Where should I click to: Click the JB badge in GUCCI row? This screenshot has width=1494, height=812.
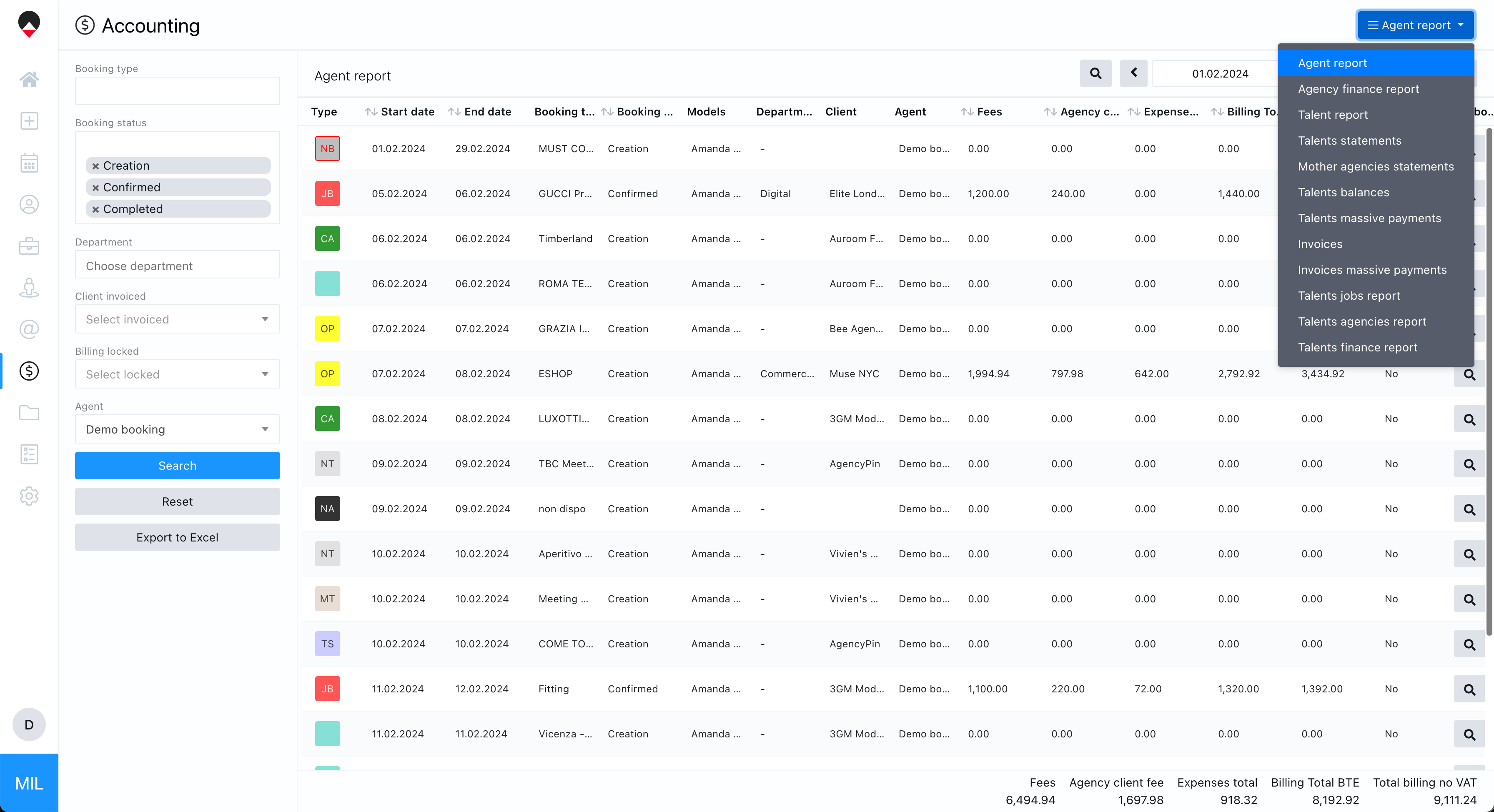(x=327, y=194)
